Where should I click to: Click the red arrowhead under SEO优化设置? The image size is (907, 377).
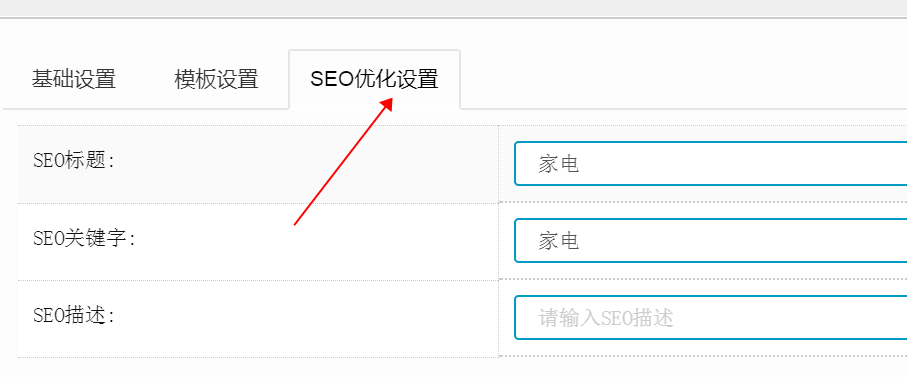[386, 104]
